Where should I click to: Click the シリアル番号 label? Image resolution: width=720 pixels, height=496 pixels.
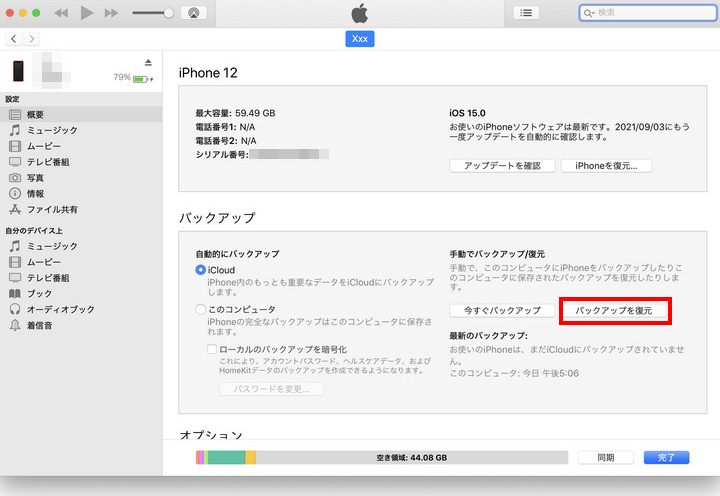[x=222, y=154]
